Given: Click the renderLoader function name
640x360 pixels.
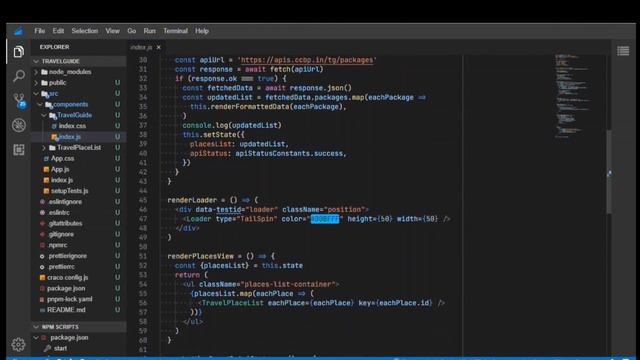Looking at the screenshot, I should [x=192, y=200].
